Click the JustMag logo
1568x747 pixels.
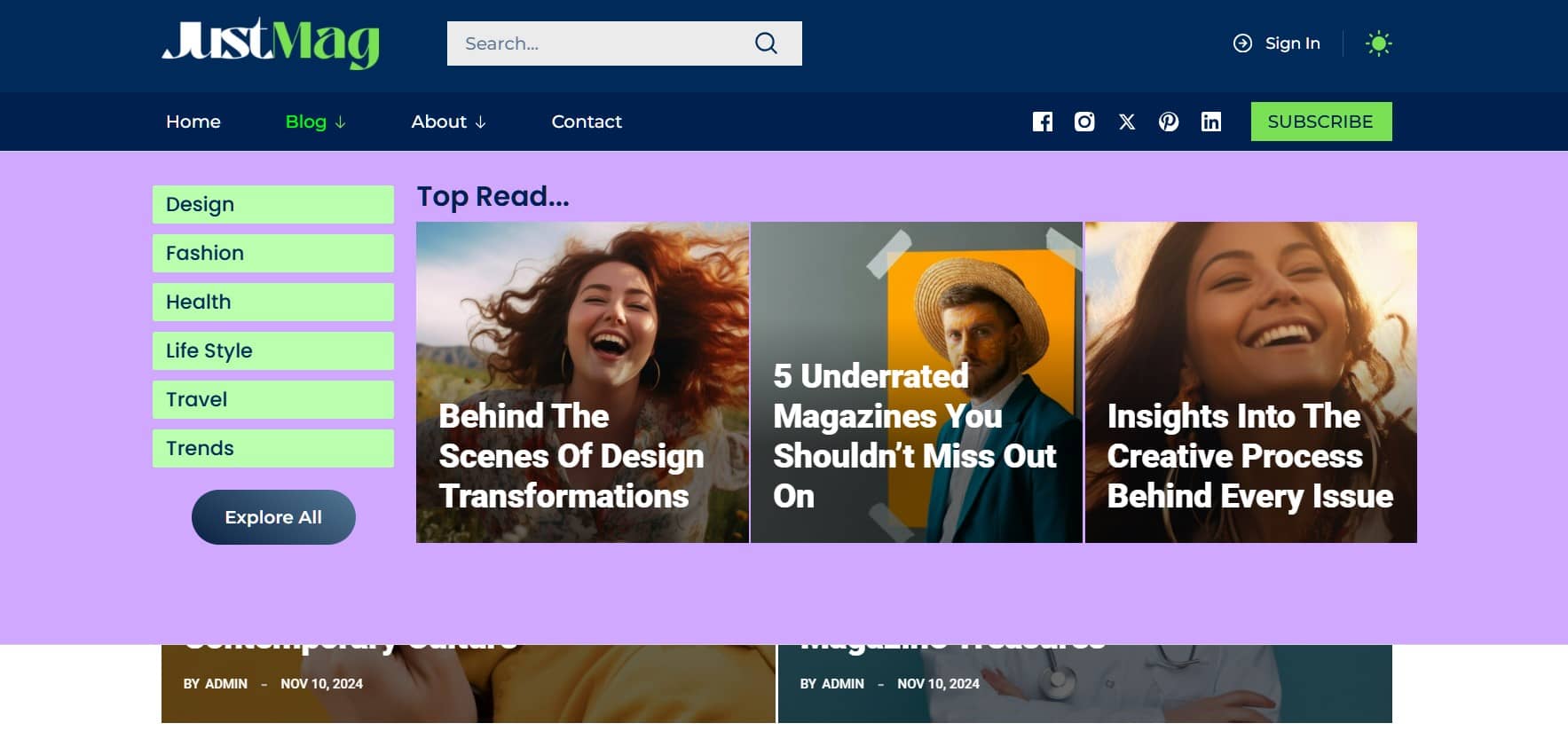click(x=271, y=43)
